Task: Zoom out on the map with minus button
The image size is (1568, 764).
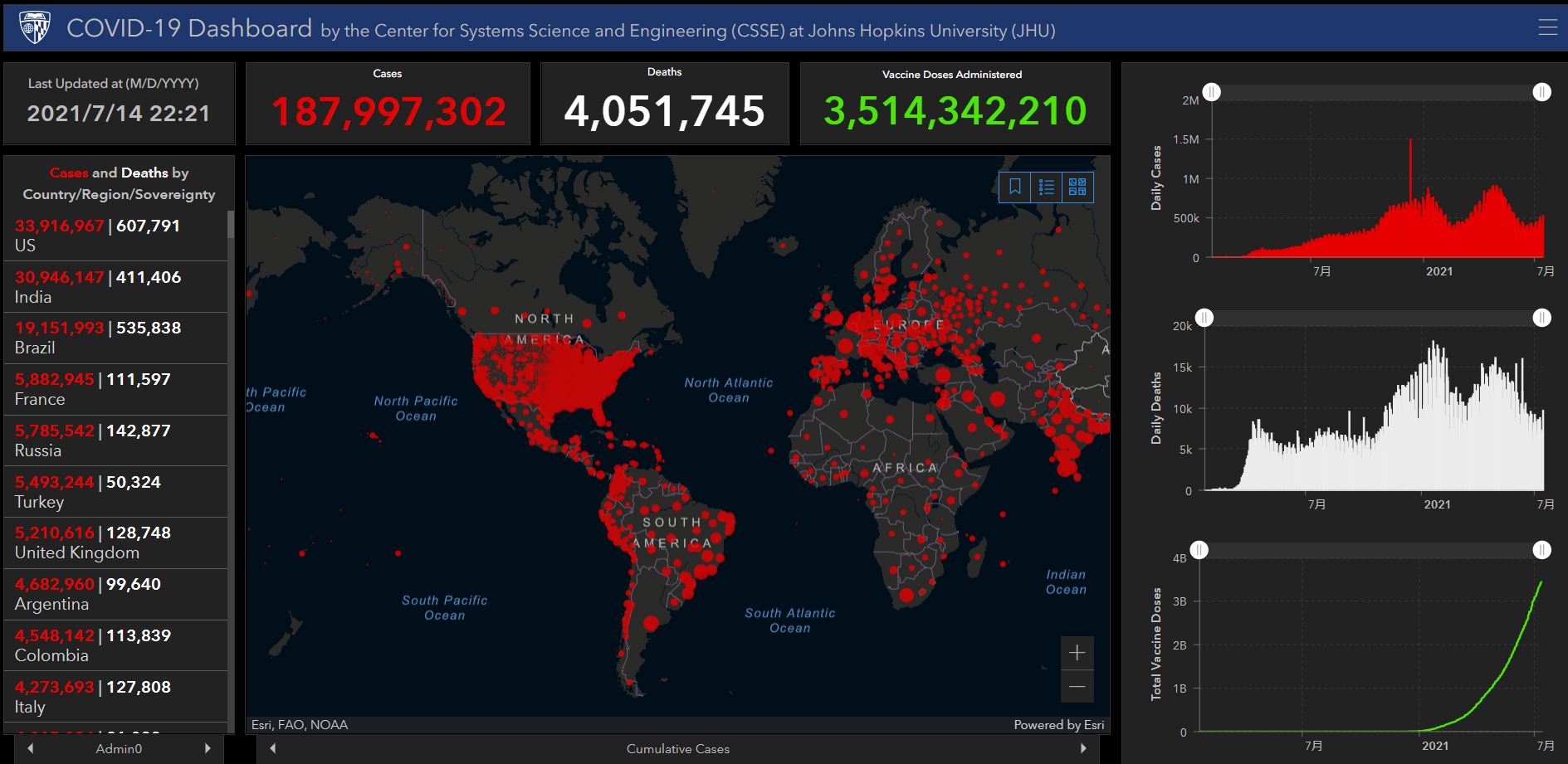Action: (1077, 687)
